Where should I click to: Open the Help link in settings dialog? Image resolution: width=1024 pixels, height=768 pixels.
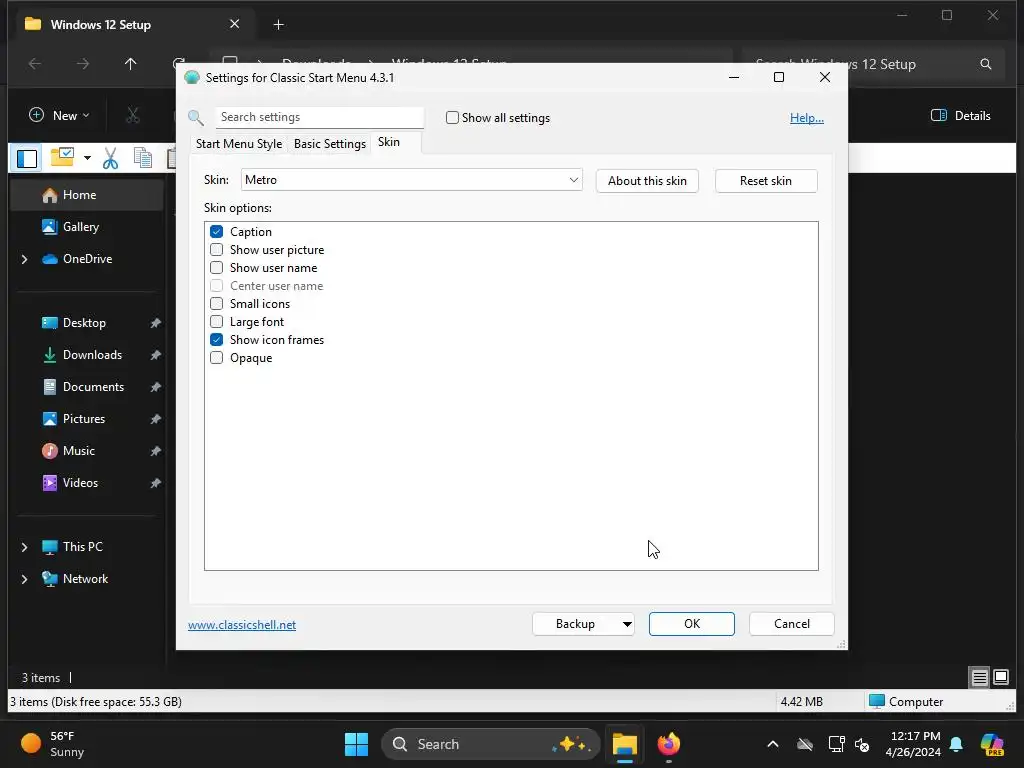pyautogui.click(x=807, y=118)
